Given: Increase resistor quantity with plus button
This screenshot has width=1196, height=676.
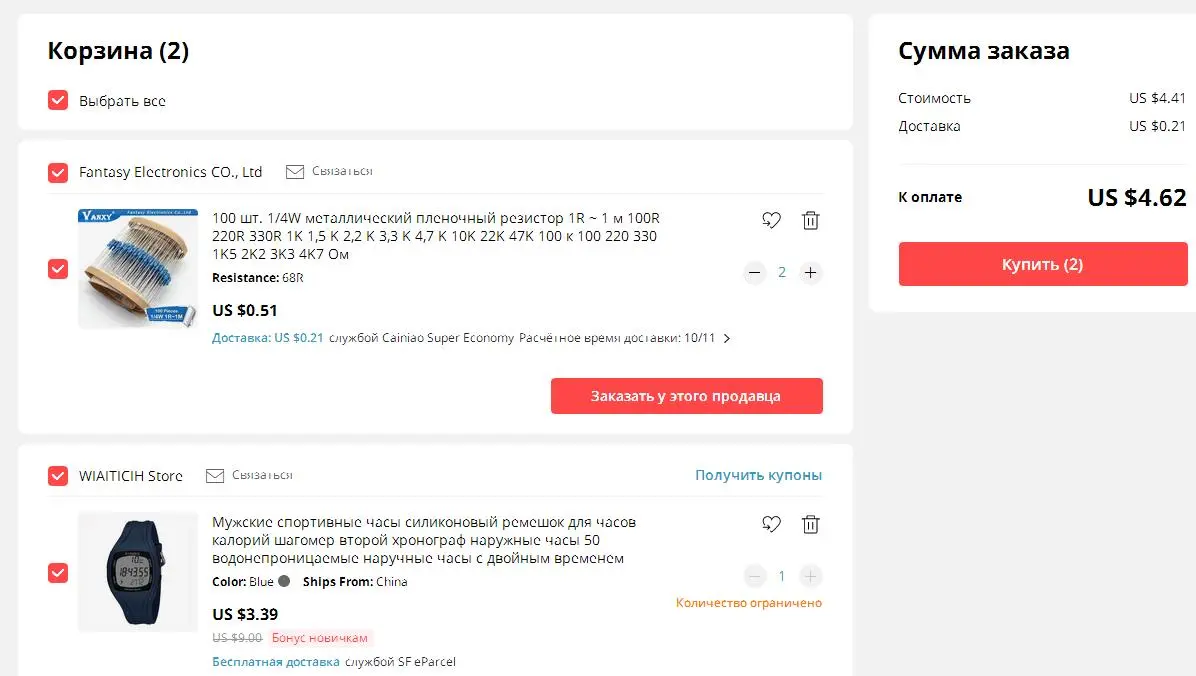Looking at the screenshot, I should coord(810,272).
